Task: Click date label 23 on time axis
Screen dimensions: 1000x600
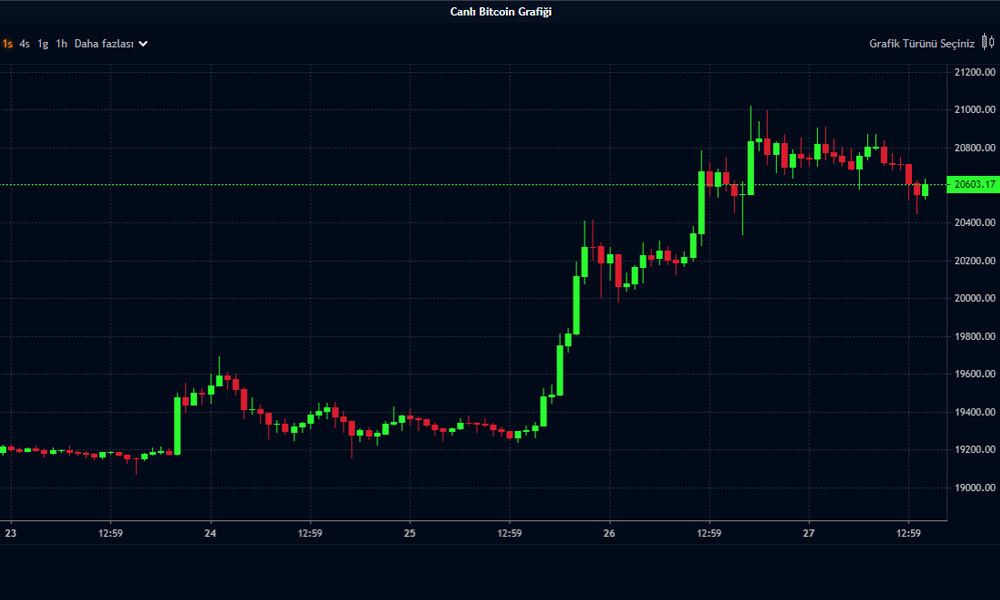Action: pyautogui.click(x=11, y=533)
